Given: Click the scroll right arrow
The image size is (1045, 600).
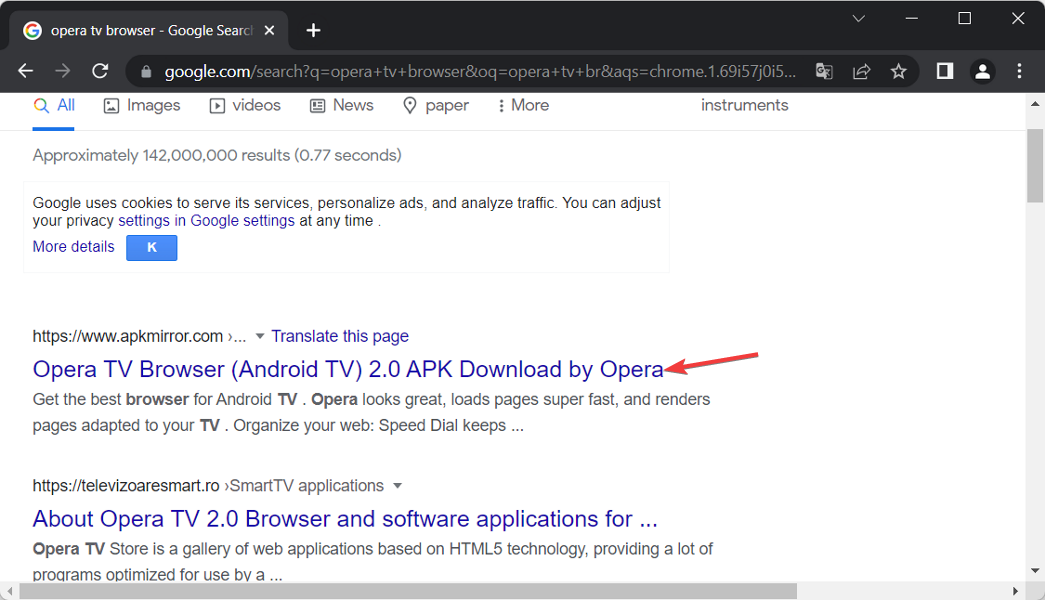Looking at the screenshot, I should (x=1016, y=591).
